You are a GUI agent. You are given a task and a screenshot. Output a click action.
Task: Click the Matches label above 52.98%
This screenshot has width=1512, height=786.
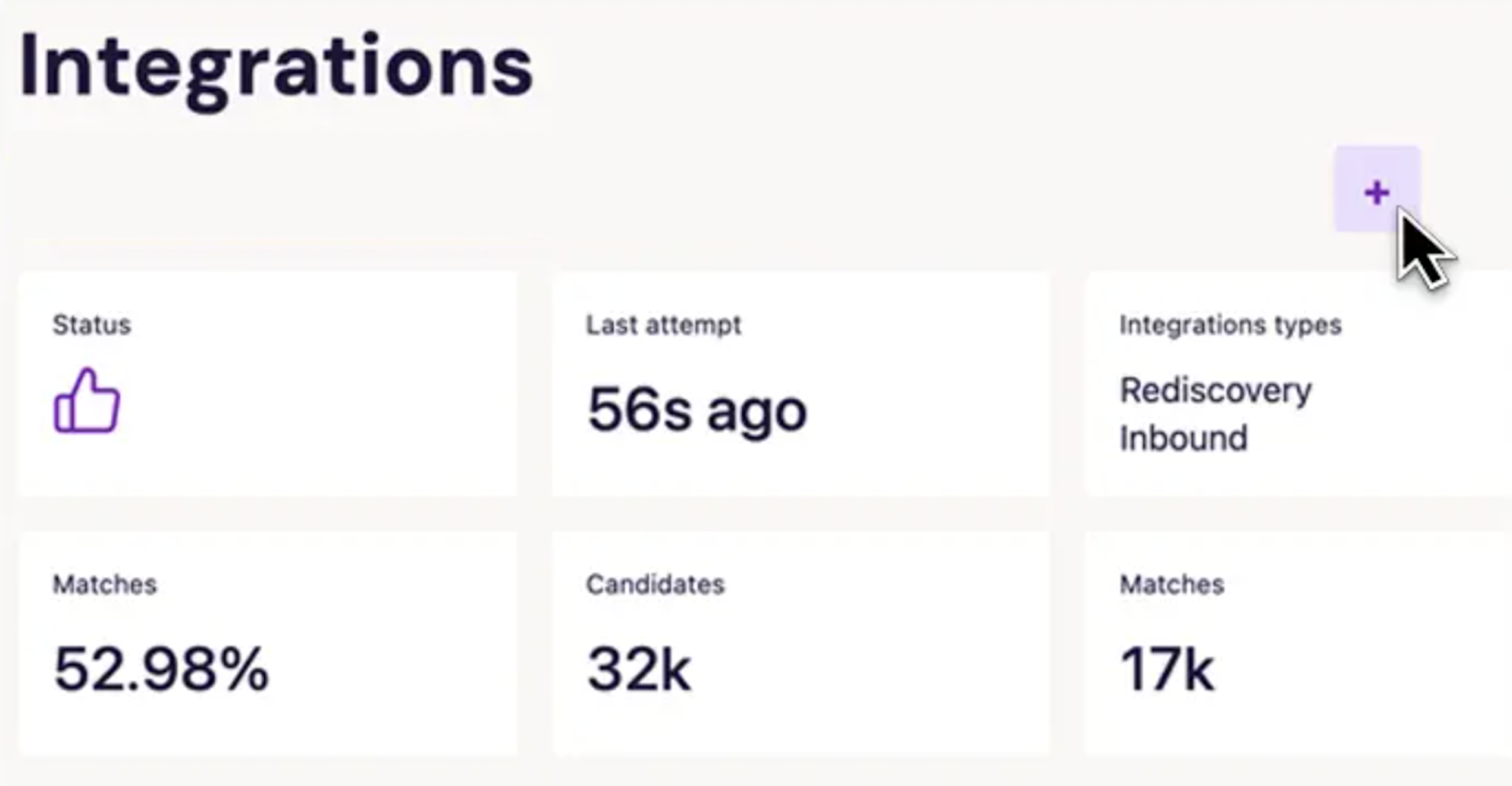pos(104,584)
